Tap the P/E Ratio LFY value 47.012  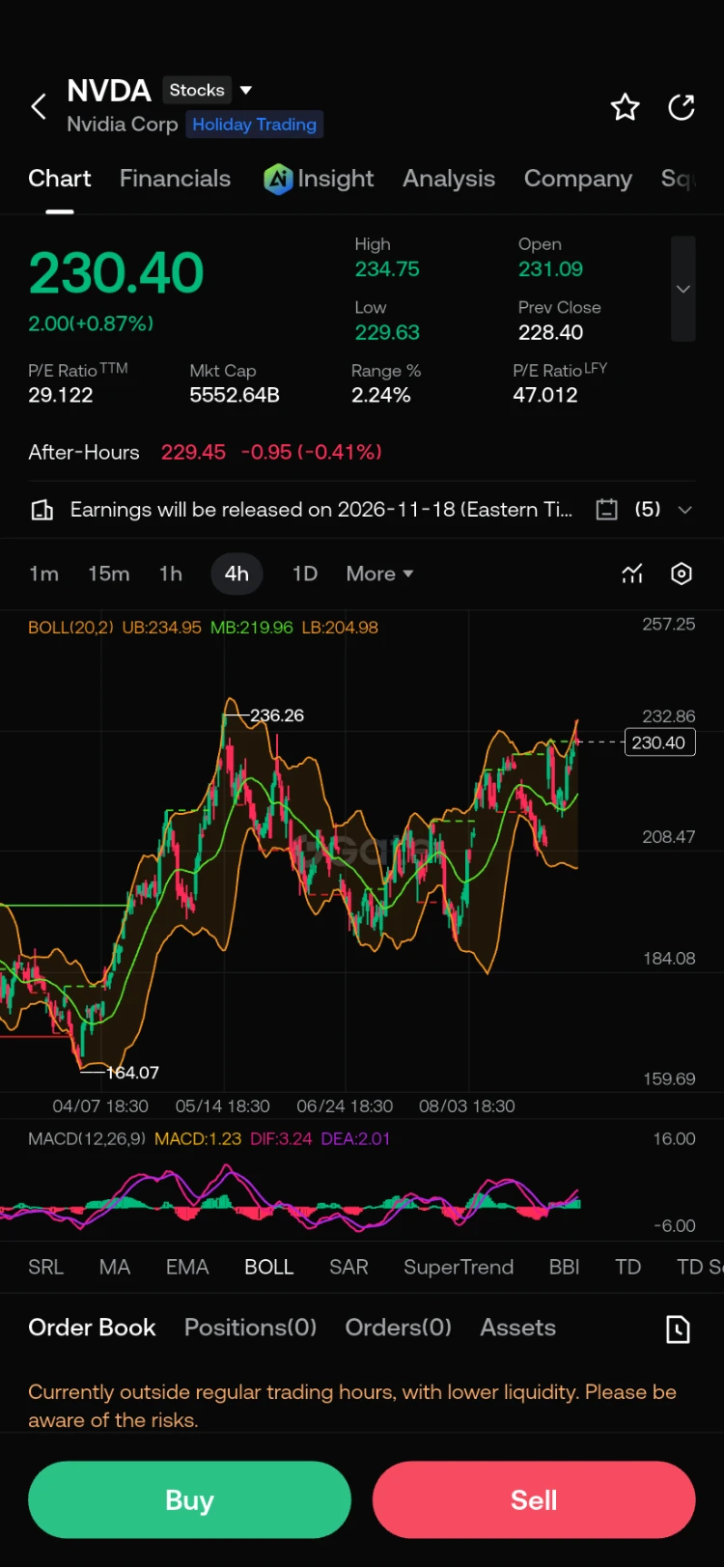(x=545, y=395)
